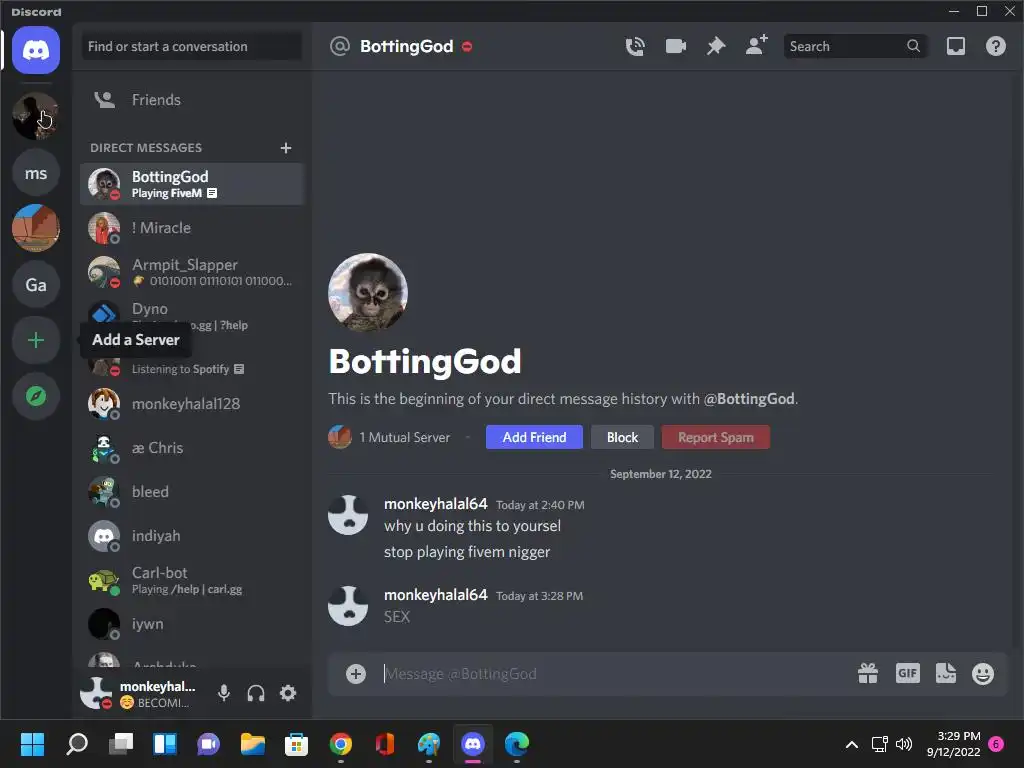Open the indiyah conversation
This screenshot has height=768, width=1024.
(x=192, y=536)
